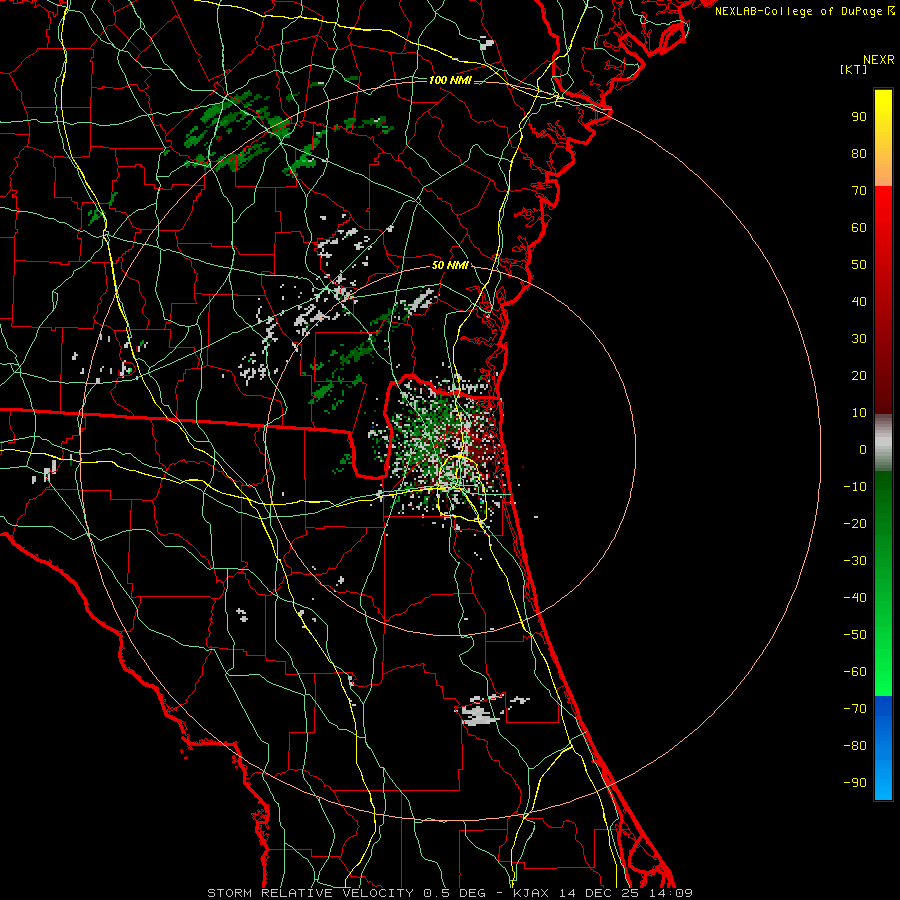Click the -60 value on the velocity scale
Screen dimensions: 900x900
point(855,672)
